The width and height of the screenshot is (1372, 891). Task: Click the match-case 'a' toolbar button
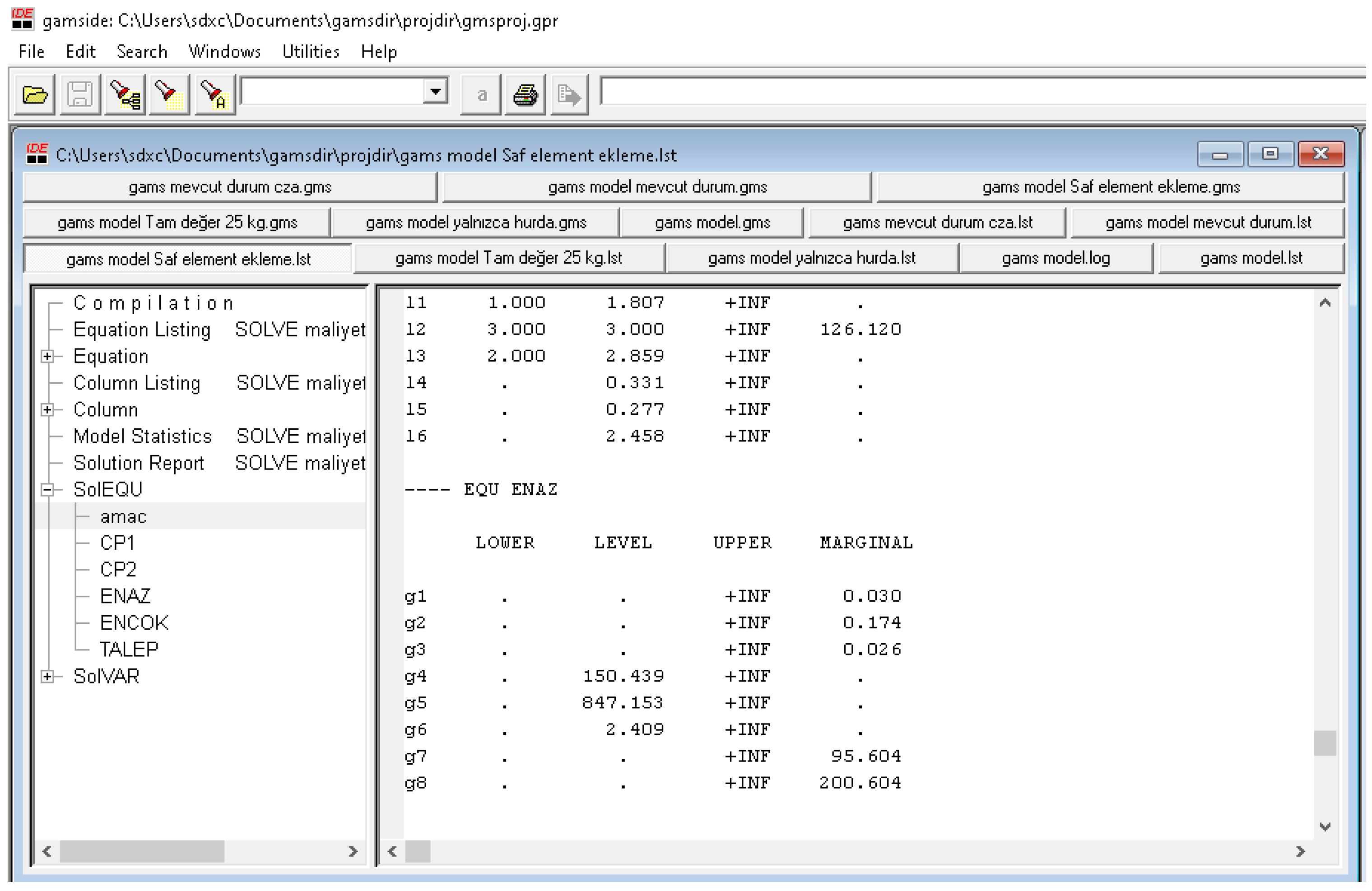pyautogui.click(x=481, y=95)
